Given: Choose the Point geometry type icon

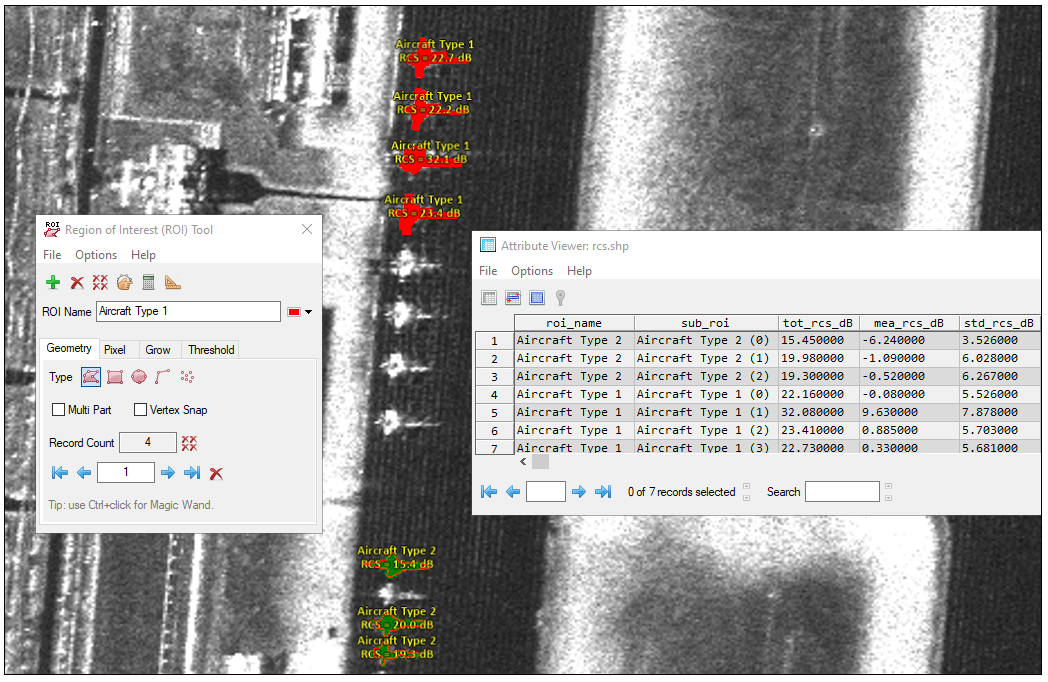Looking at the screenshot, I should pos(187,377).
